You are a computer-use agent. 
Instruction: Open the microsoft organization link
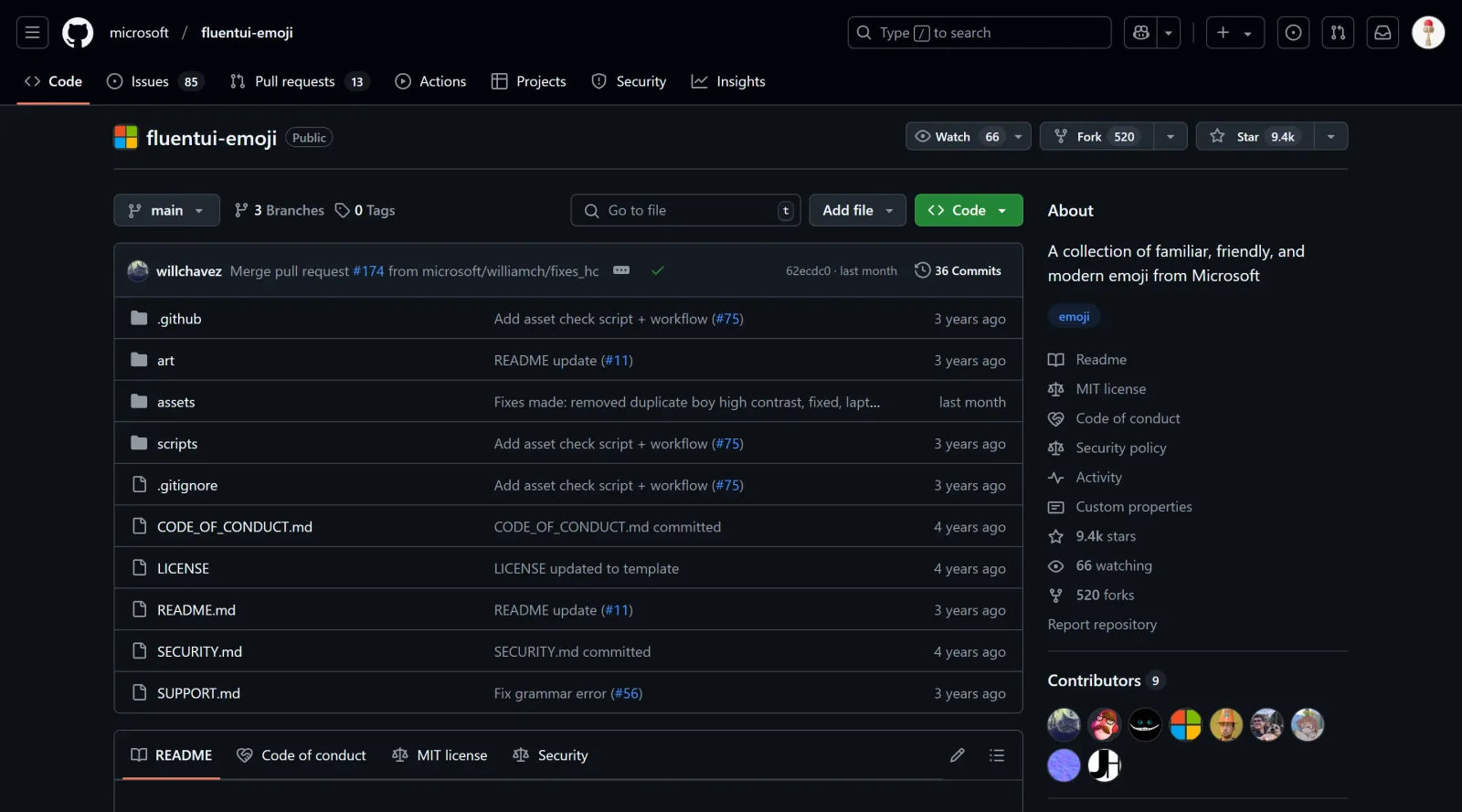click(x=139, y=33)
